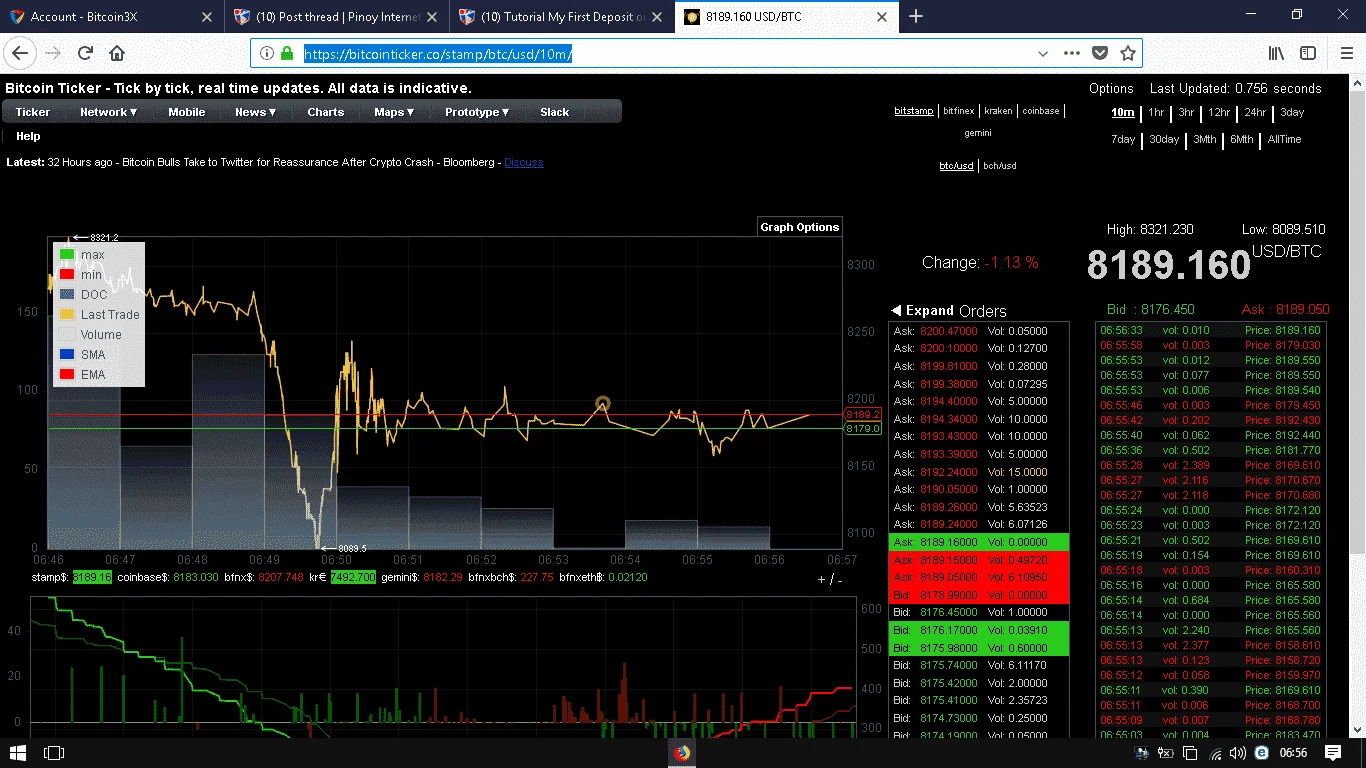Image resolution: width=1366 pixels, height=768 pixels.
Task: Click the taskbar clock 06:56
Action: pyautogui.click(x=1294, y=753)
